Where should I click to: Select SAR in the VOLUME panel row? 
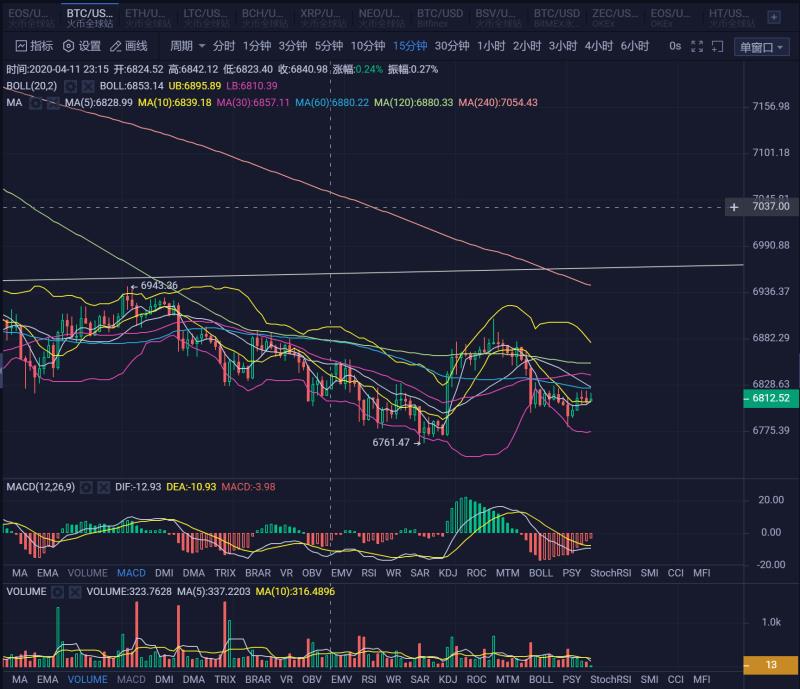point(420,680)
